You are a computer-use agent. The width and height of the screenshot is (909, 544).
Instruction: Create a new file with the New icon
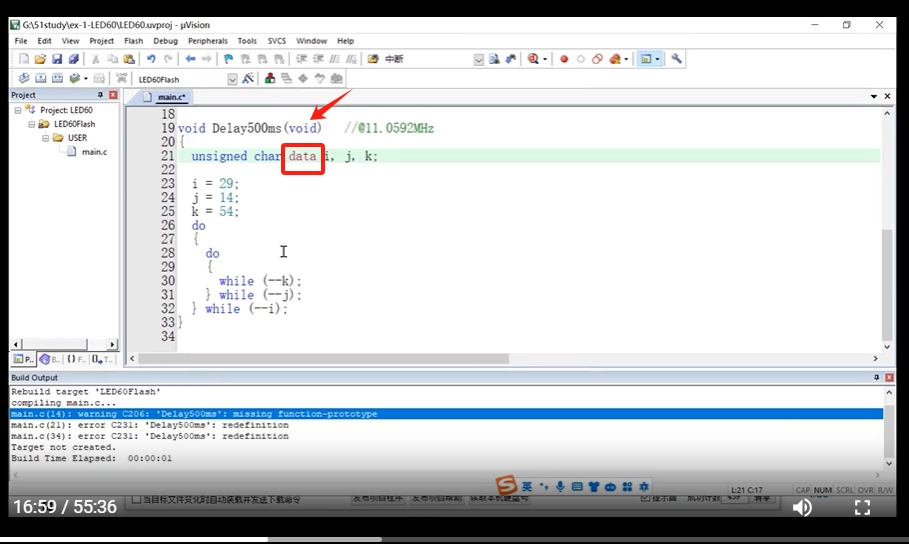coord(24,59)
